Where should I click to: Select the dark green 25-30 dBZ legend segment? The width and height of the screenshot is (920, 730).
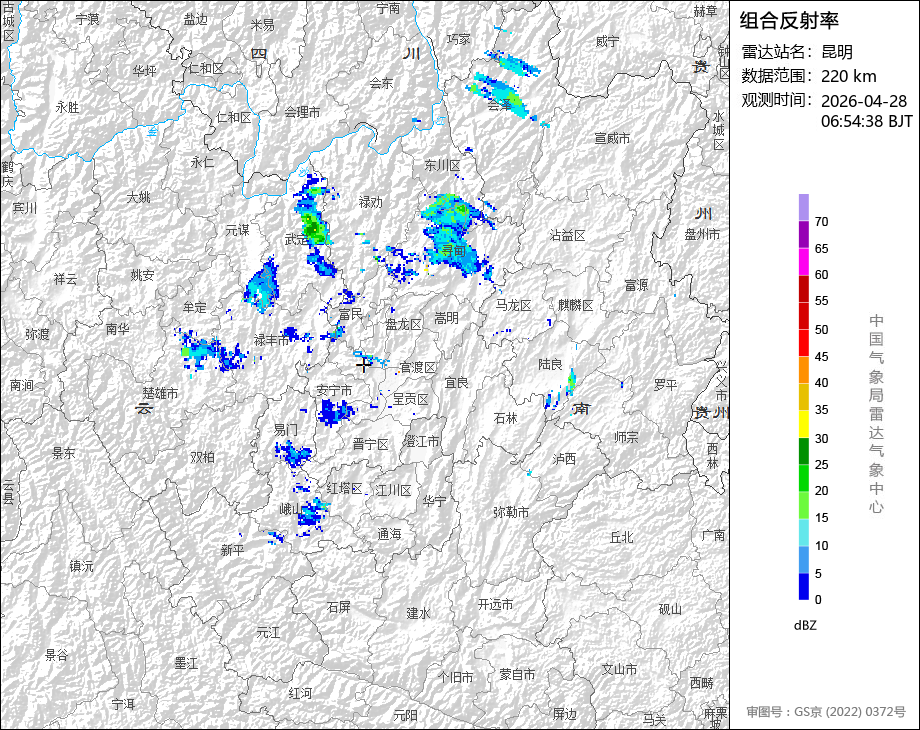(803, 451)
